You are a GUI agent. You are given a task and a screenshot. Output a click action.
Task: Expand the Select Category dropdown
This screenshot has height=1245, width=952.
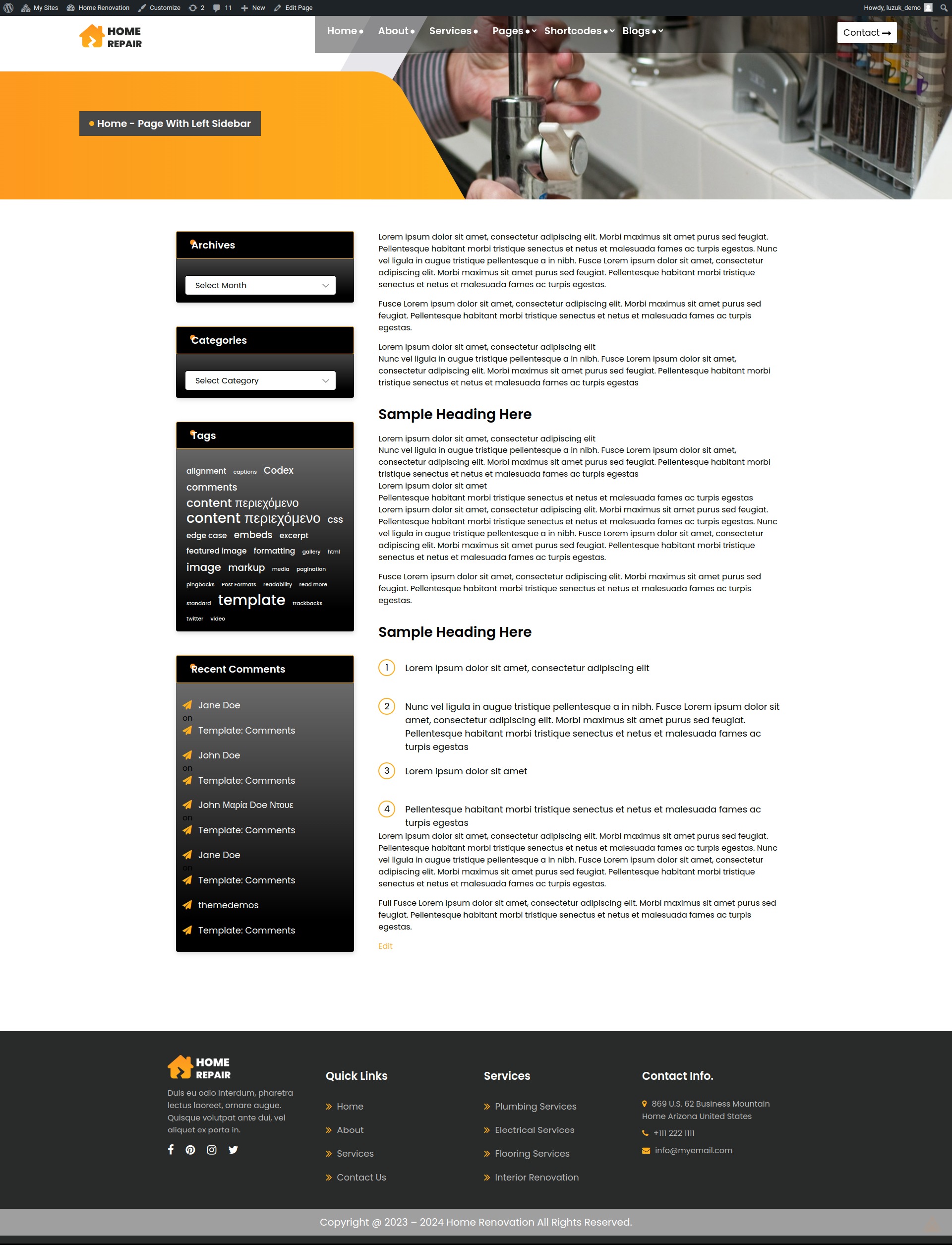pos(262,380)
